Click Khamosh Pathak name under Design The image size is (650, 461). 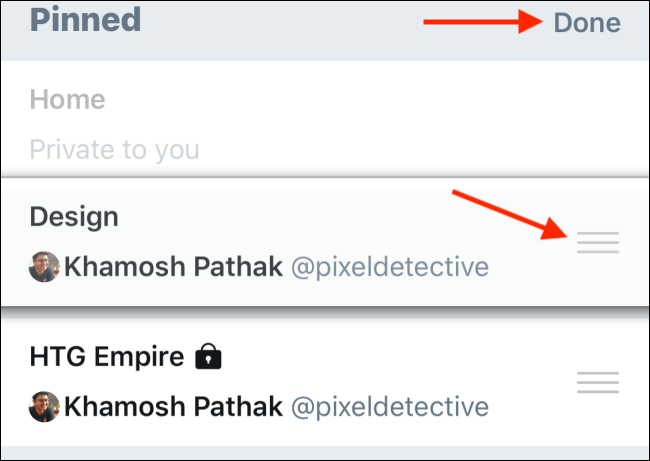coord(172,267)
